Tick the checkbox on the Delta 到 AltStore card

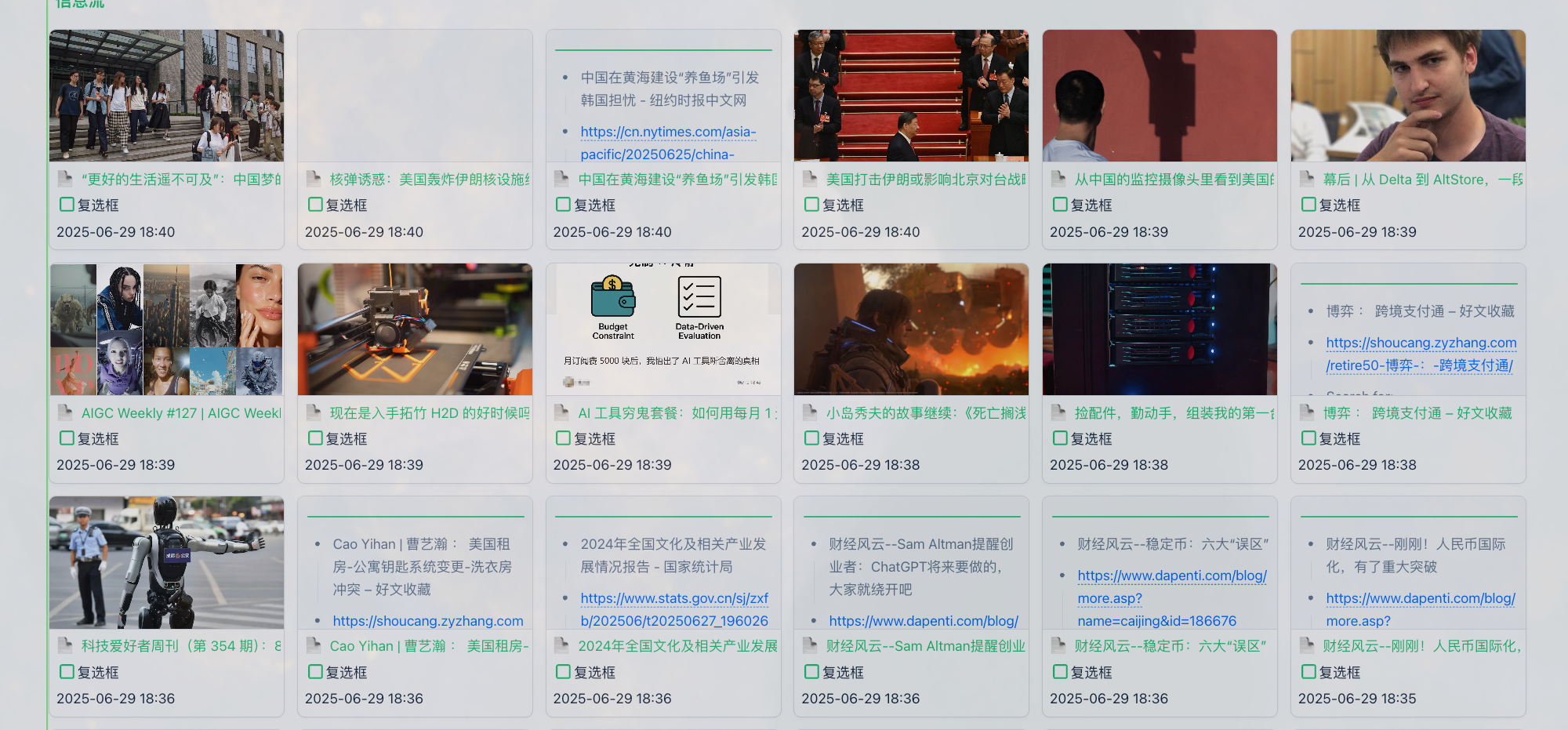(x=1308, y=205)
